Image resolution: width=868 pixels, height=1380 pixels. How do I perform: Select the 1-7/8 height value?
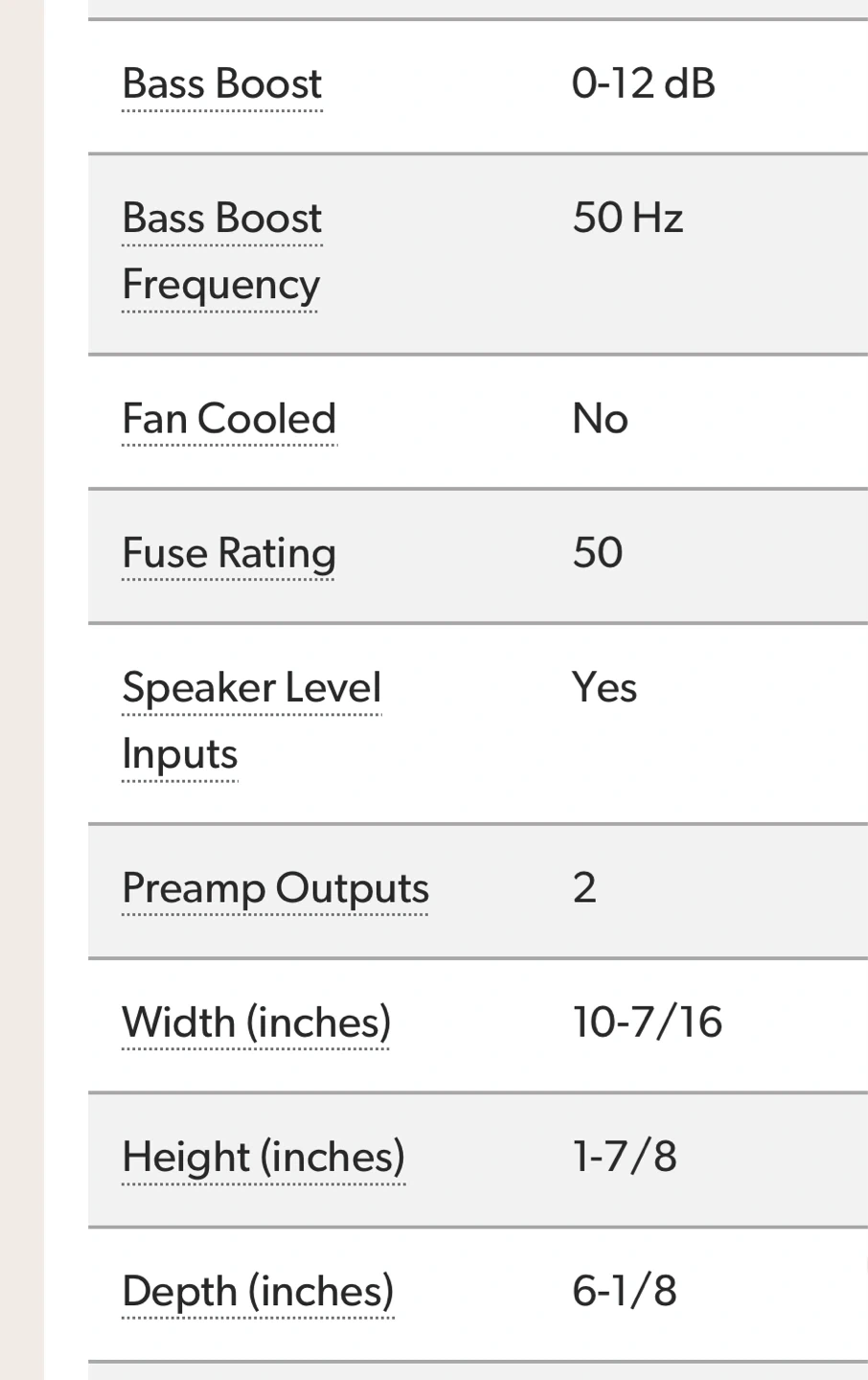coord(625,1157)
